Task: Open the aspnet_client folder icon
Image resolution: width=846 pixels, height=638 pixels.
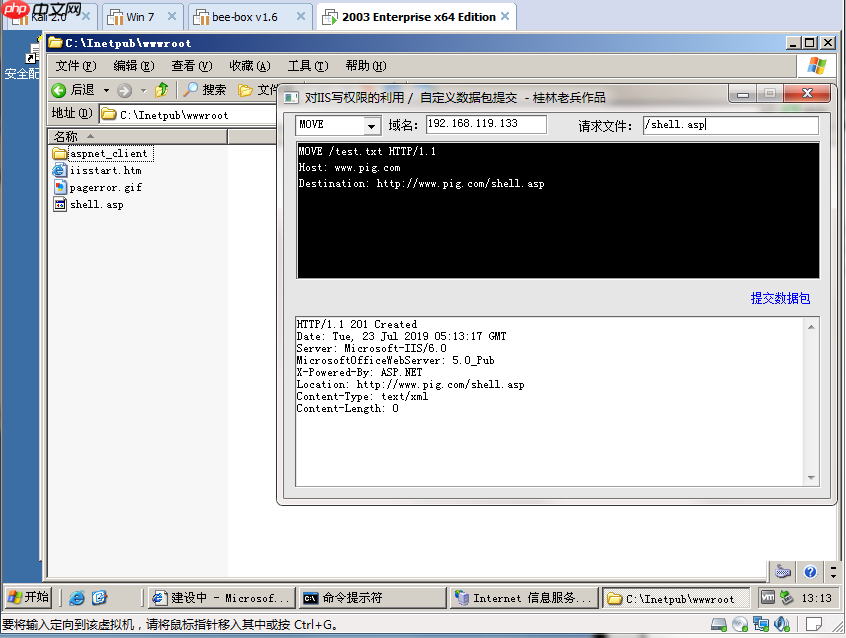Action: tap(59, 153)
